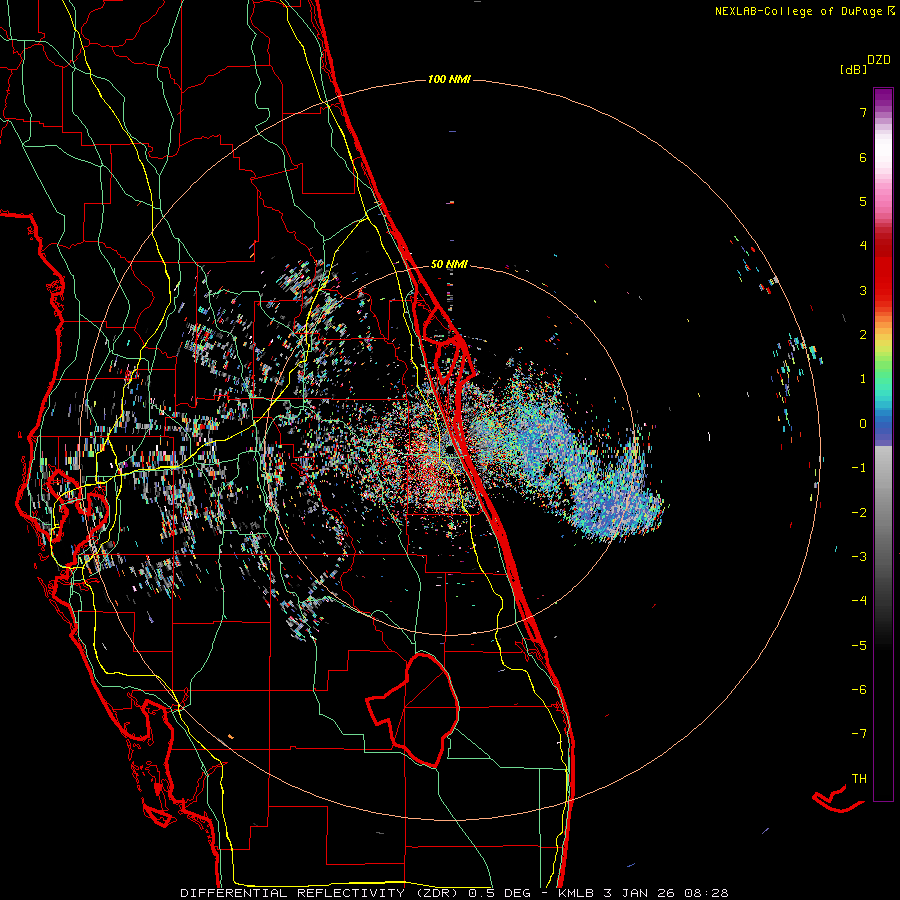Click the 7 value on the color scale
The width and height of the screenshot is (900, 900).
(x=863, y=112)
